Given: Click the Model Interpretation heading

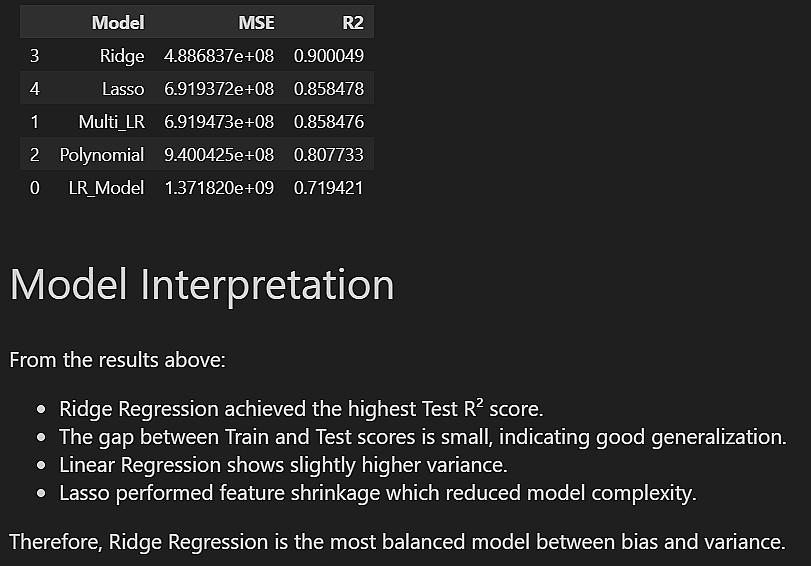Looking at the screenshot, I should (x=202, y=285).
